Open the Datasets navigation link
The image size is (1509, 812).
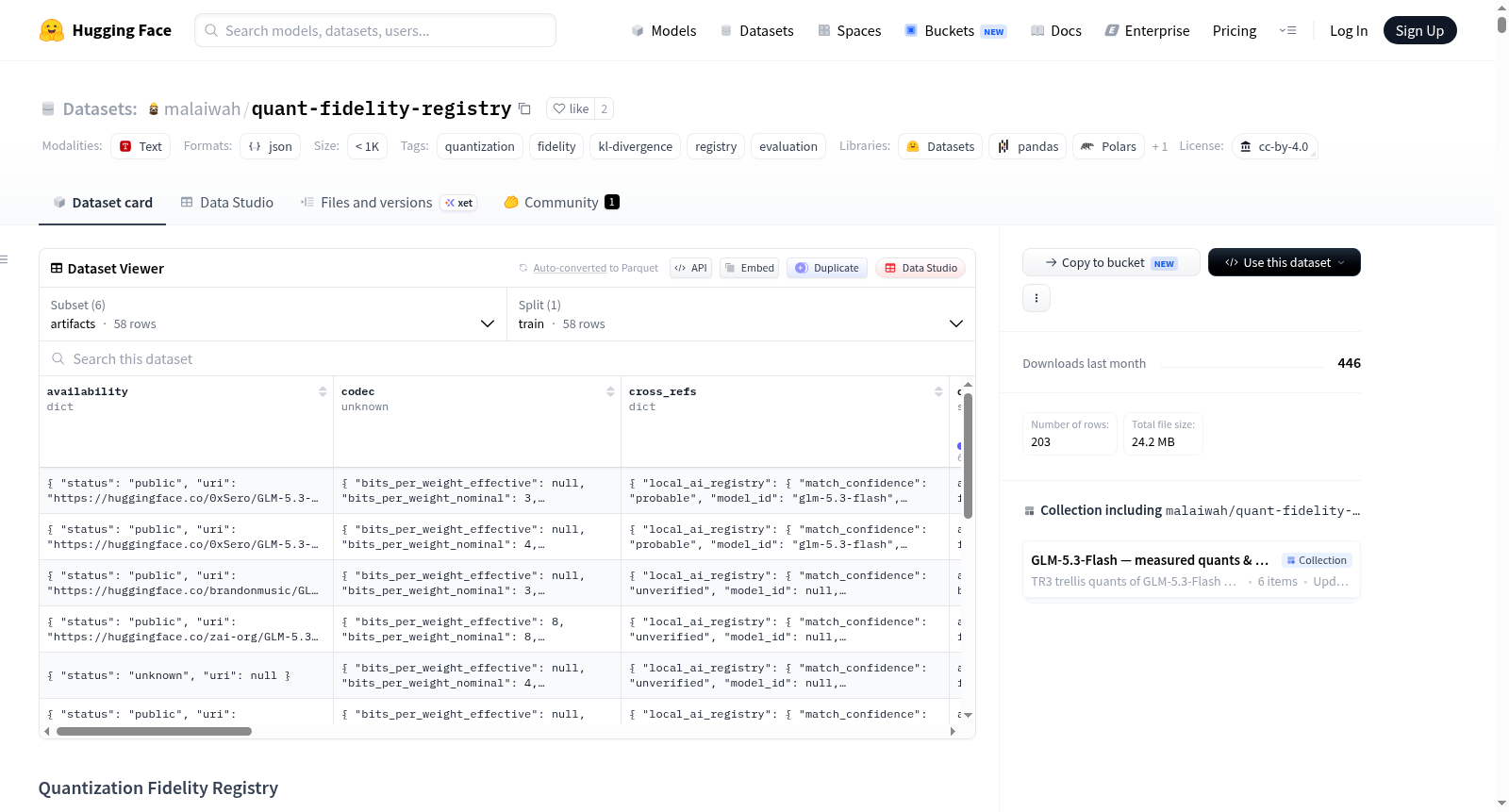[757, 30]
